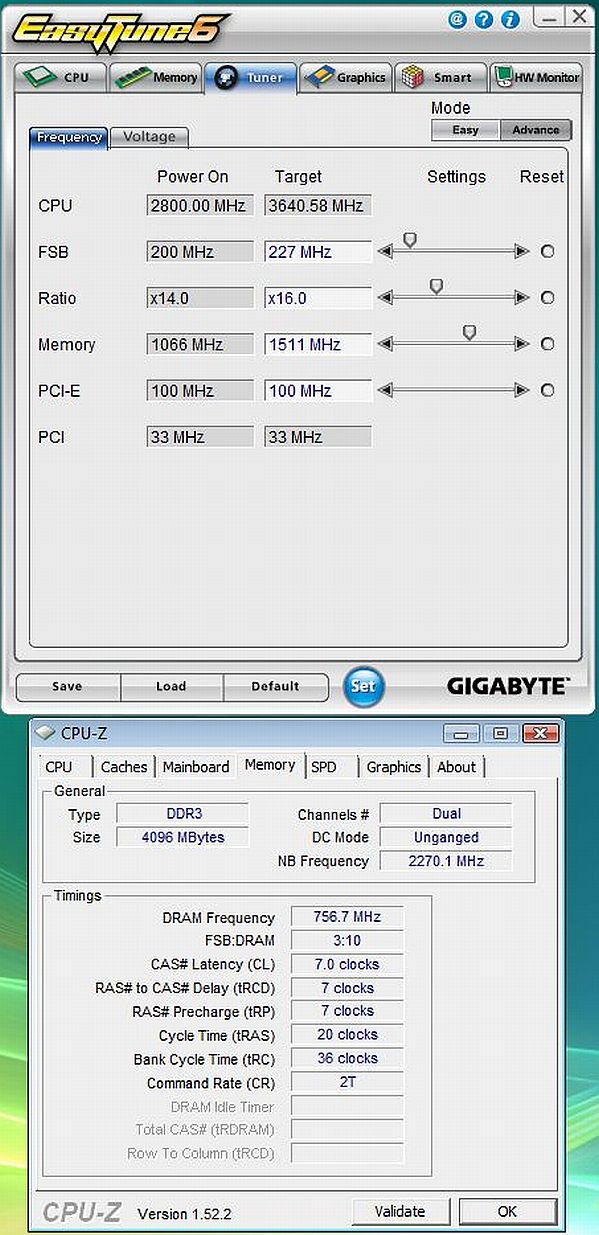Click the Memory frequency slider thumb
The height and width of the screenshot is (1235, 599).
click(470, 333)
